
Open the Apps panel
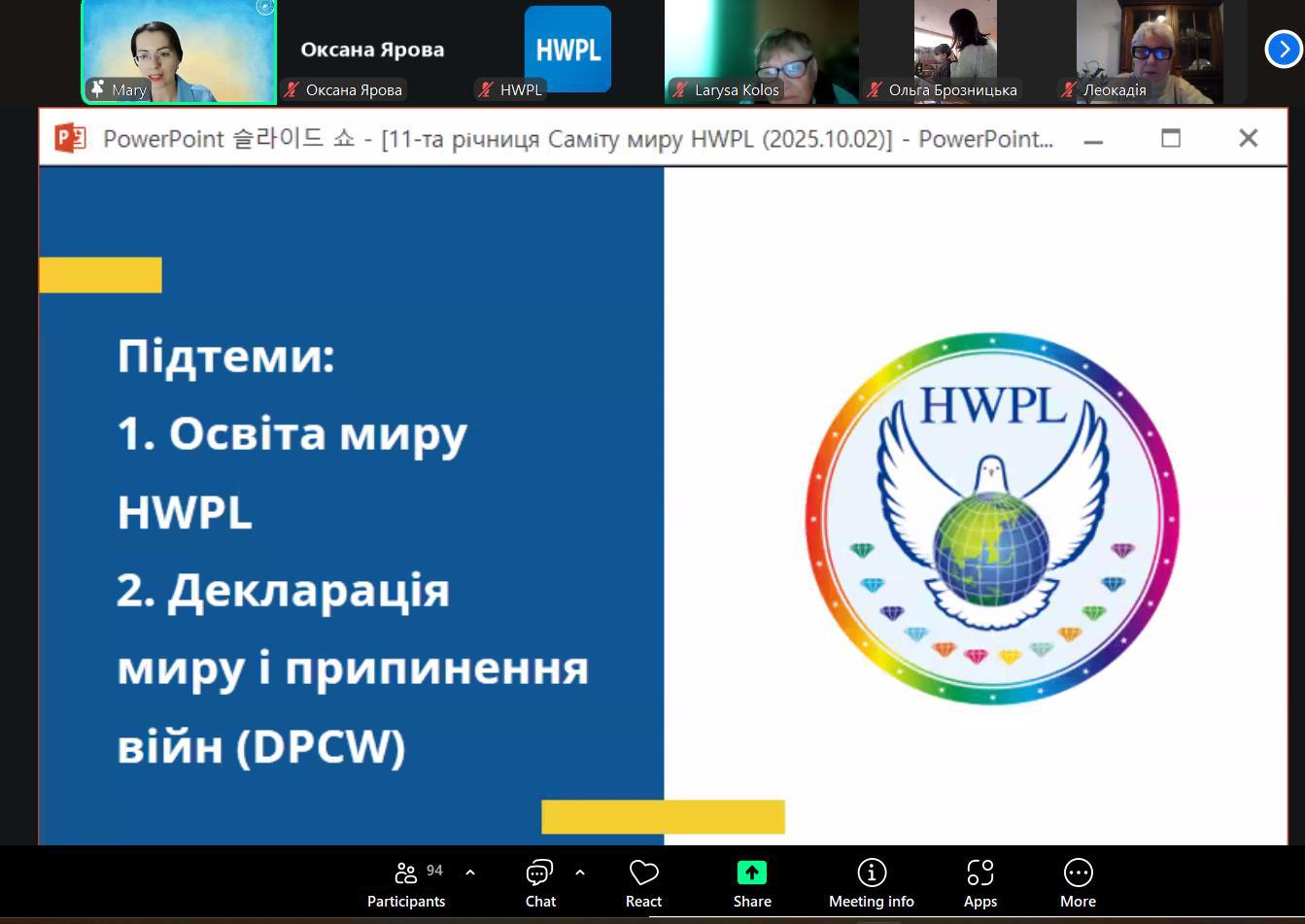[979, 883]
